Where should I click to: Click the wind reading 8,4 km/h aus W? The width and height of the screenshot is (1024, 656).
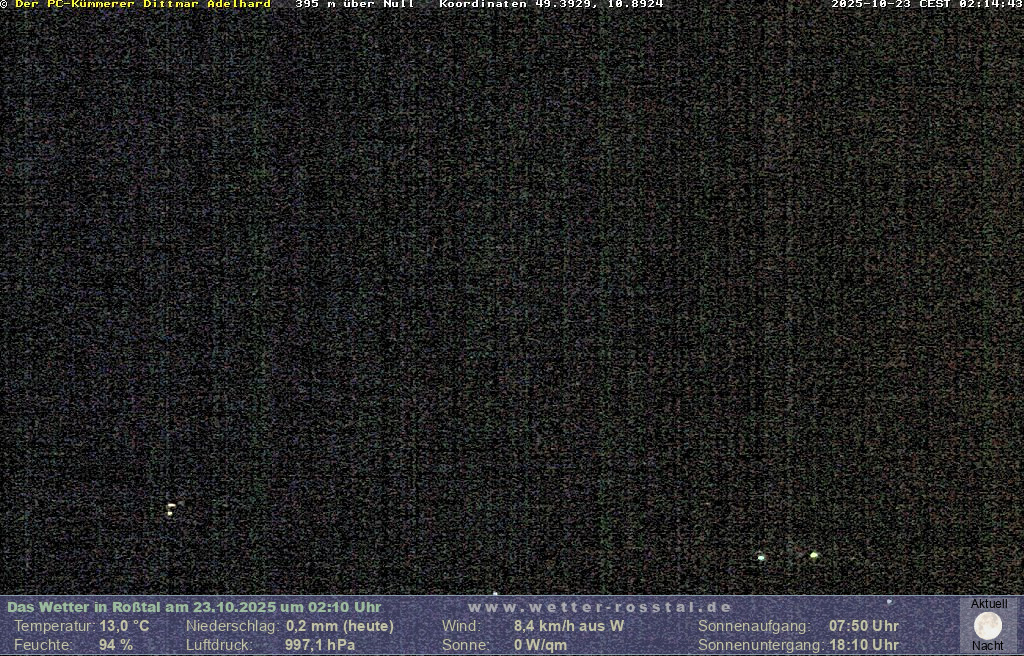(569, 626)
